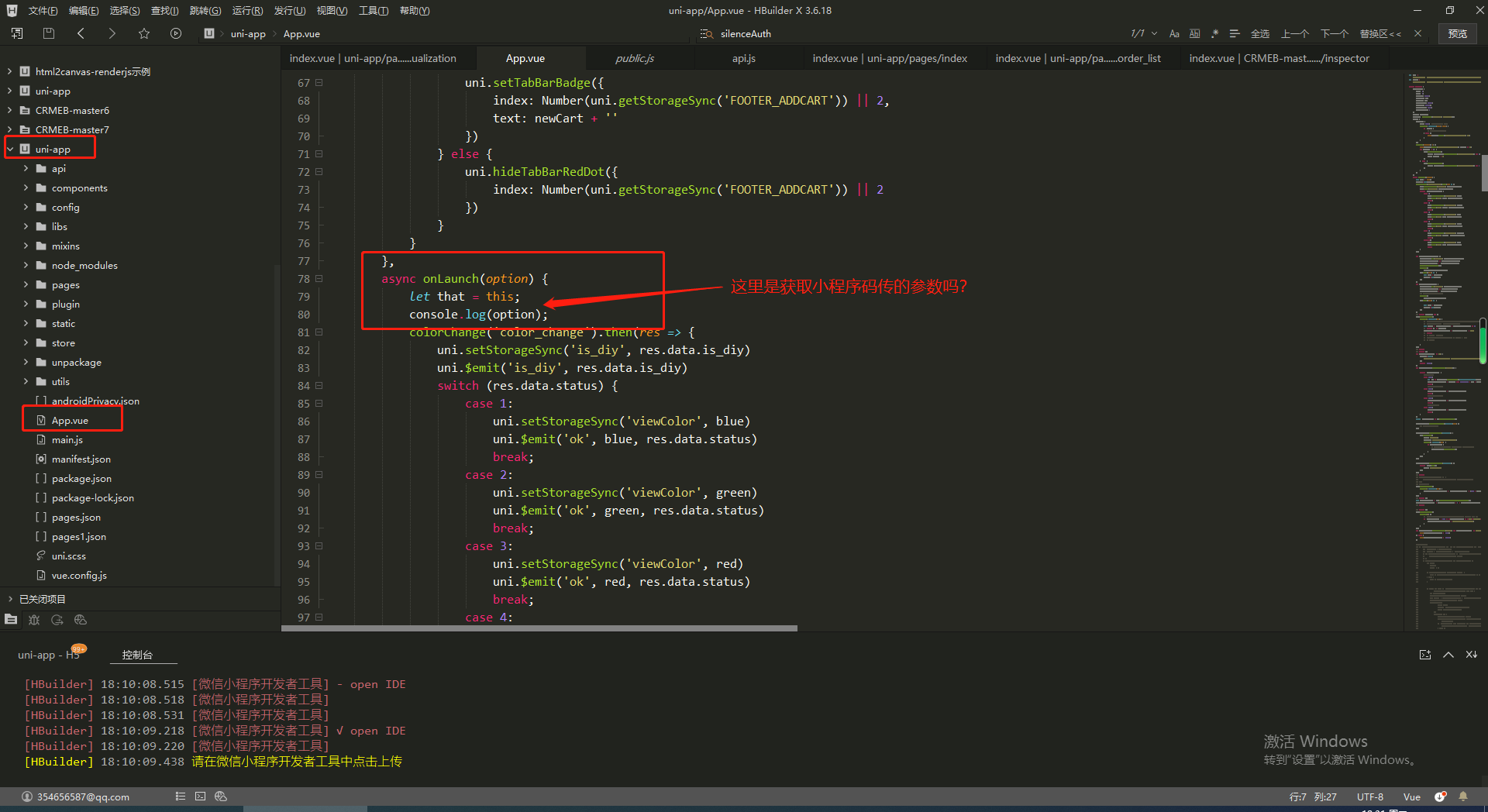Fold switch block at line 84
Viewport: 1488px width, 812px height.
pyautogui.click(x=319, y=385)
